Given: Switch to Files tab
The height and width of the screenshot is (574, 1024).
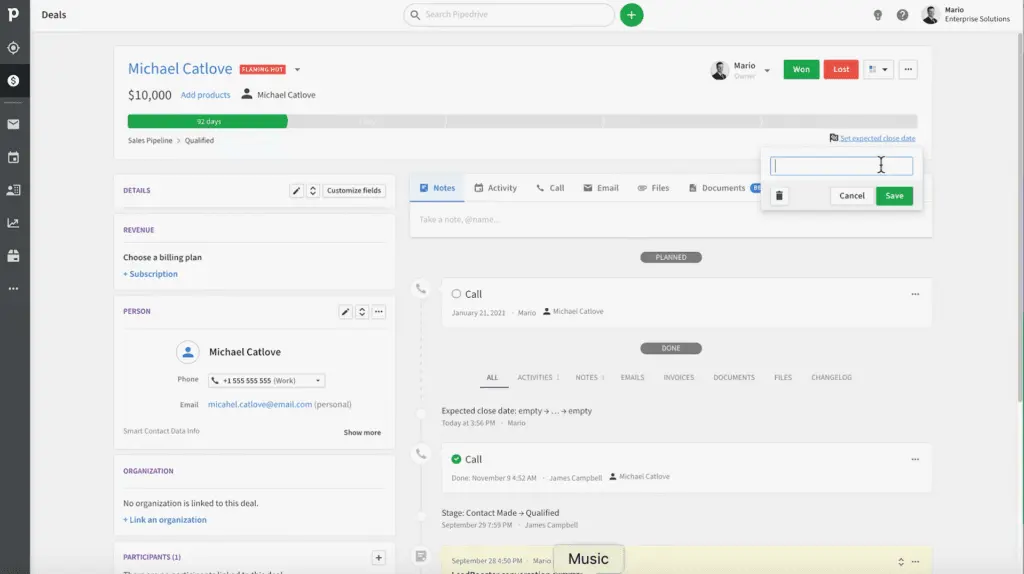Looking at the screenshot, I should click(653, 188).
